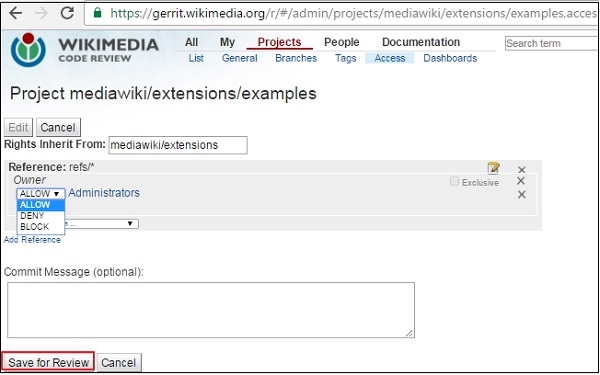Click the green lock security icon
This screenshot has width=600, height=375.
pyautogui.click(x=98, y=13)
